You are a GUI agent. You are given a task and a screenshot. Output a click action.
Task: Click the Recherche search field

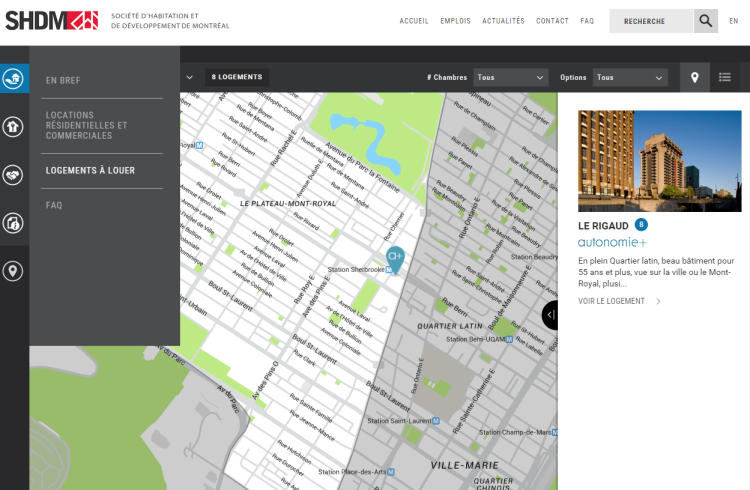pos(650,21)
